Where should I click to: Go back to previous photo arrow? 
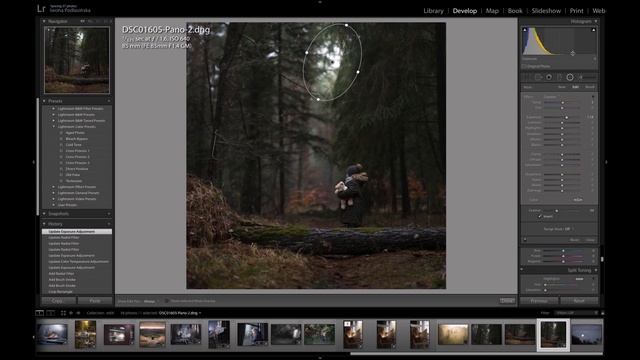click(x=71, y=313)
